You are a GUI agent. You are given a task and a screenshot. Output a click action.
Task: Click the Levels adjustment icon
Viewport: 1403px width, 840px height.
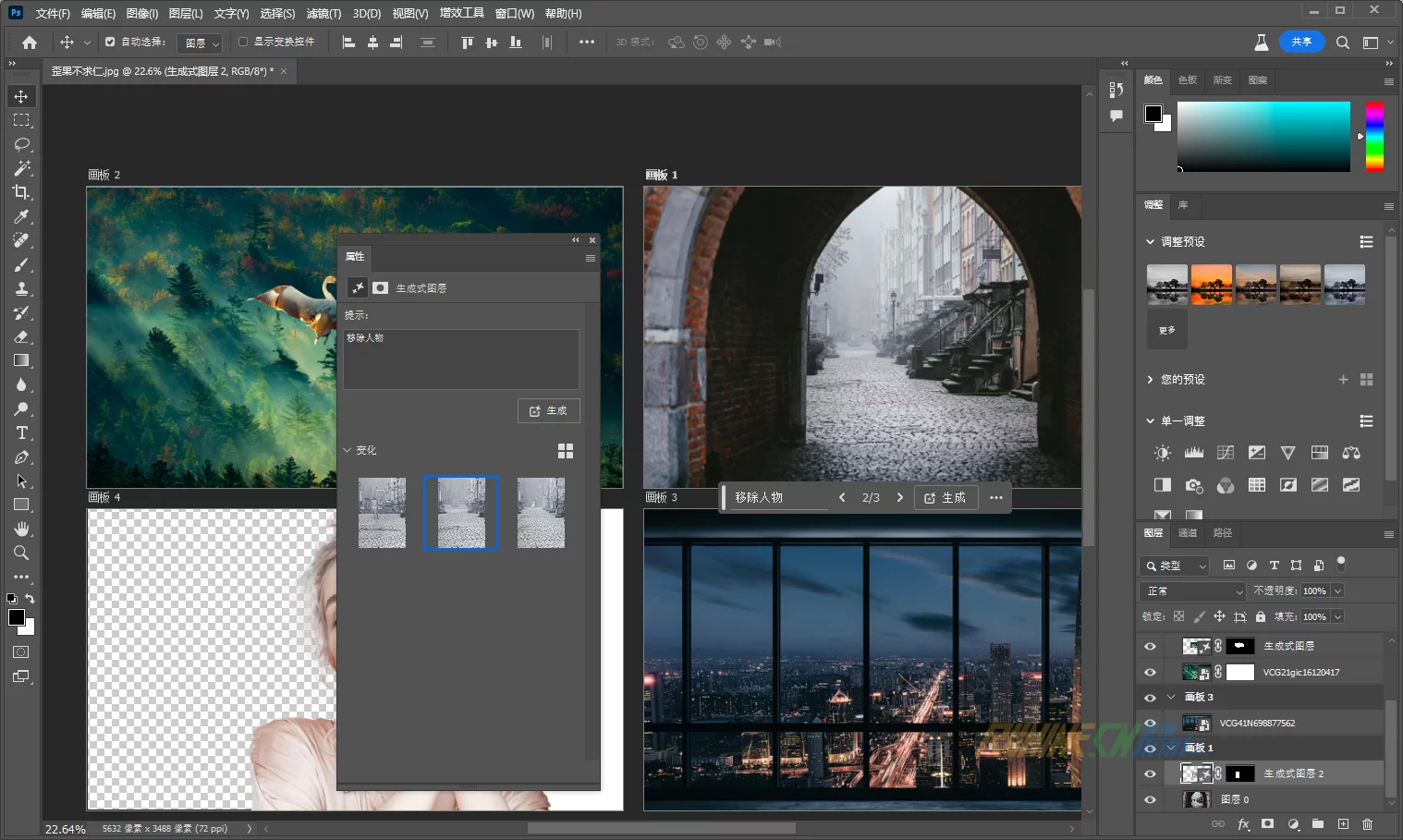[1194, 453]
